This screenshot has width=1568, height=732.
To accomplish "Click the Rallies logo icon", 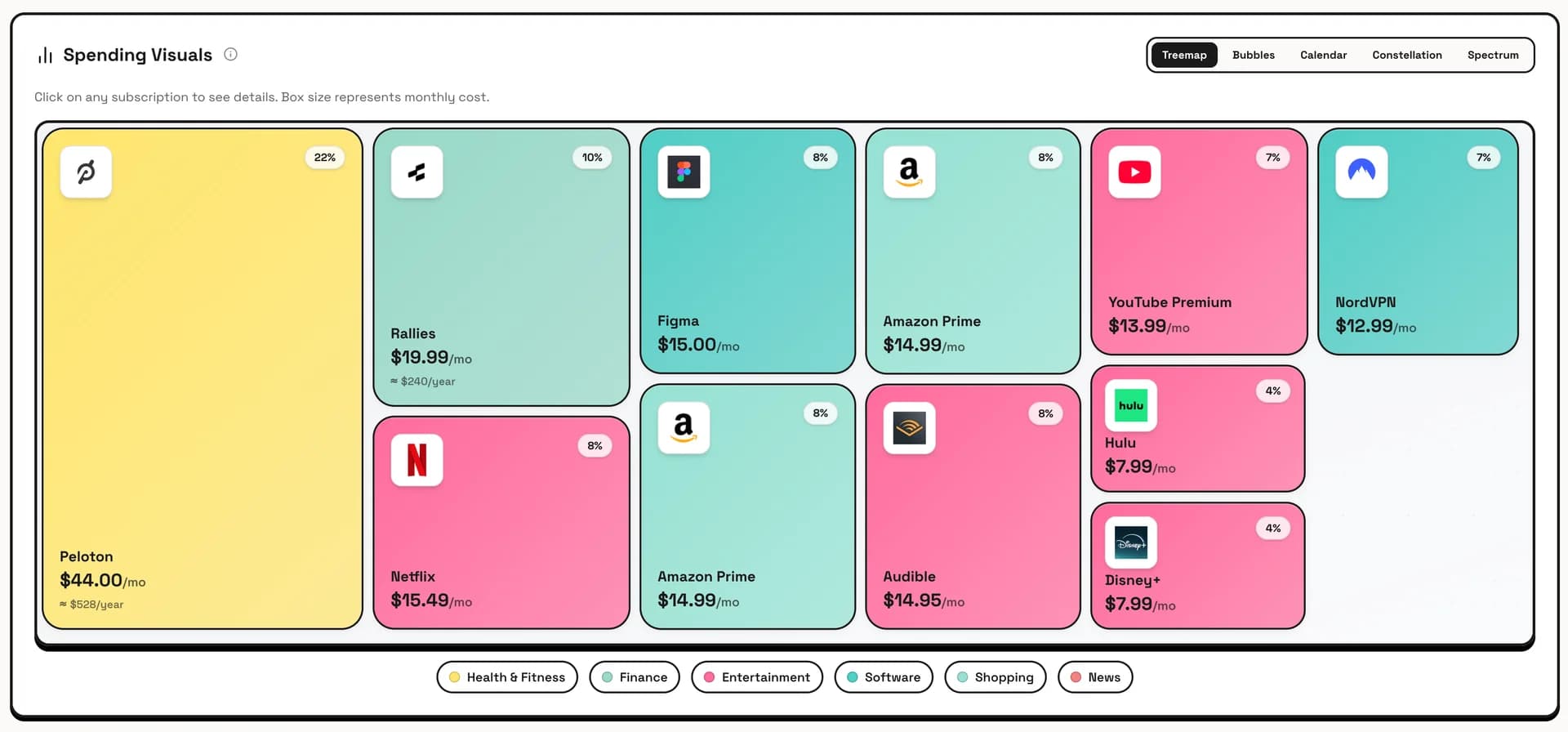I will 416,172.
